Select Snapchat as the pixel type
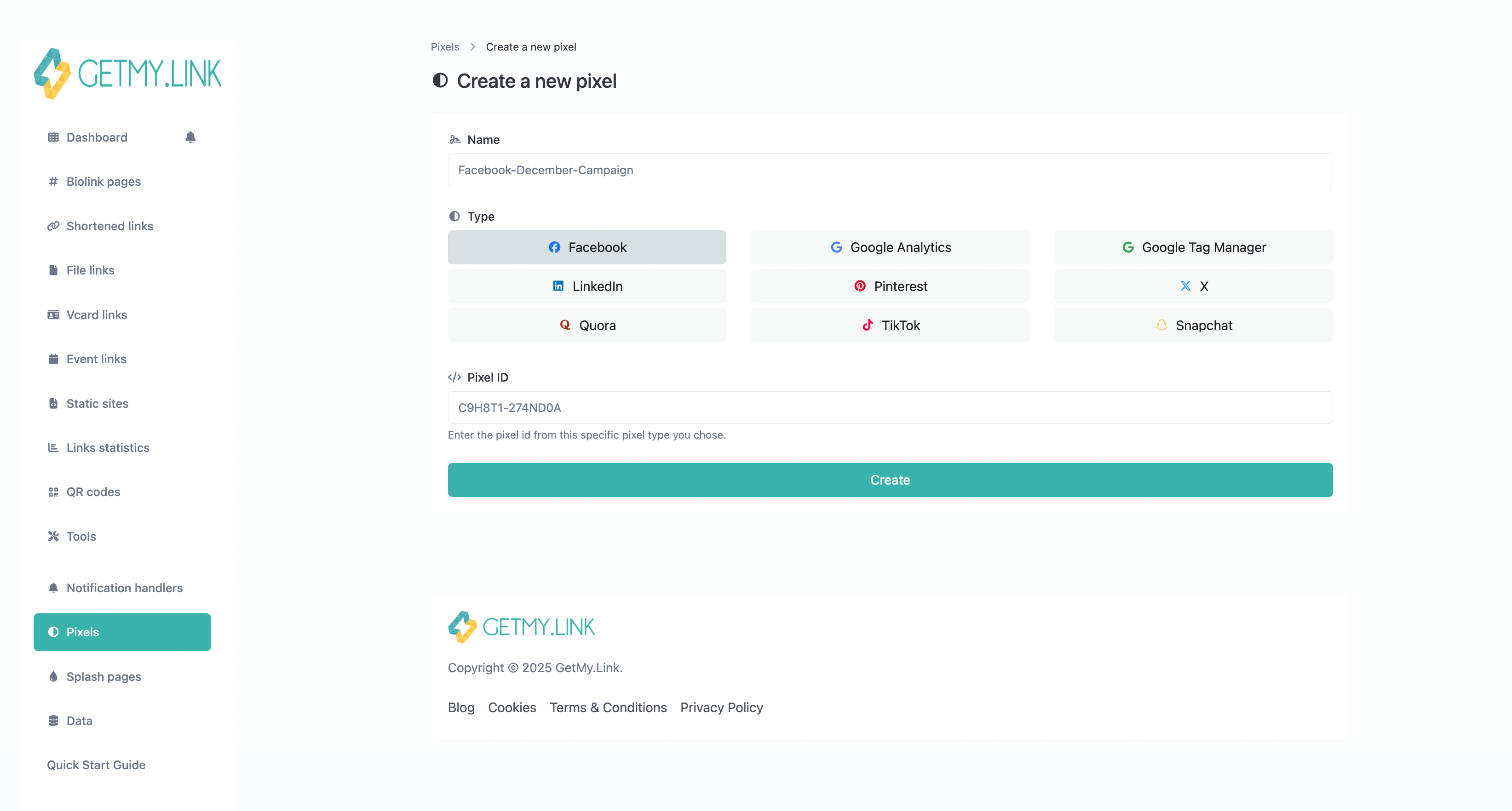The width and height of the screenshot is (1512, 811). click(1193, 325)
